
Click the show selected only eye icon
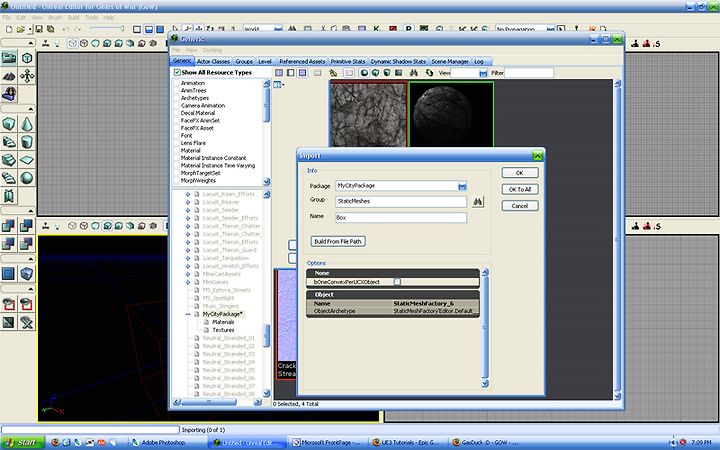[9, 304]
